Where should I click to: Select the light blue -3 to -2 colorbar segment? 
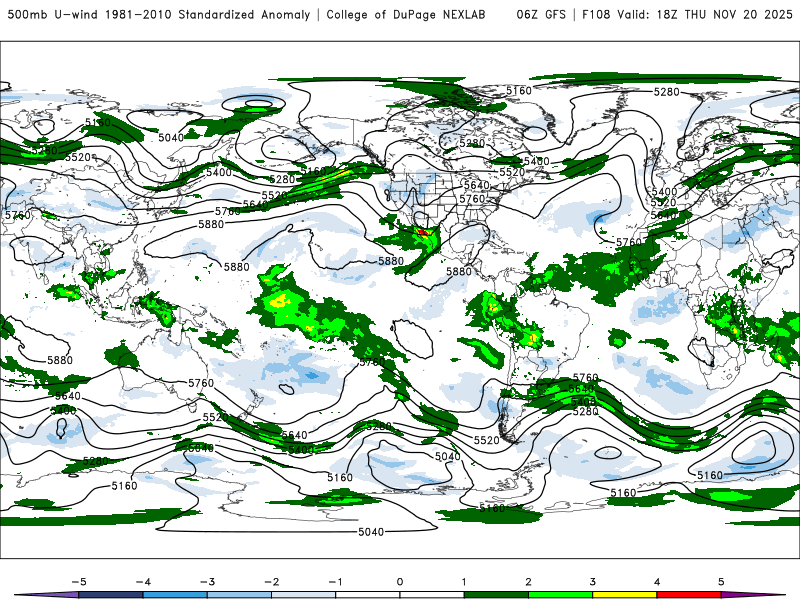(x=239, y=595)
